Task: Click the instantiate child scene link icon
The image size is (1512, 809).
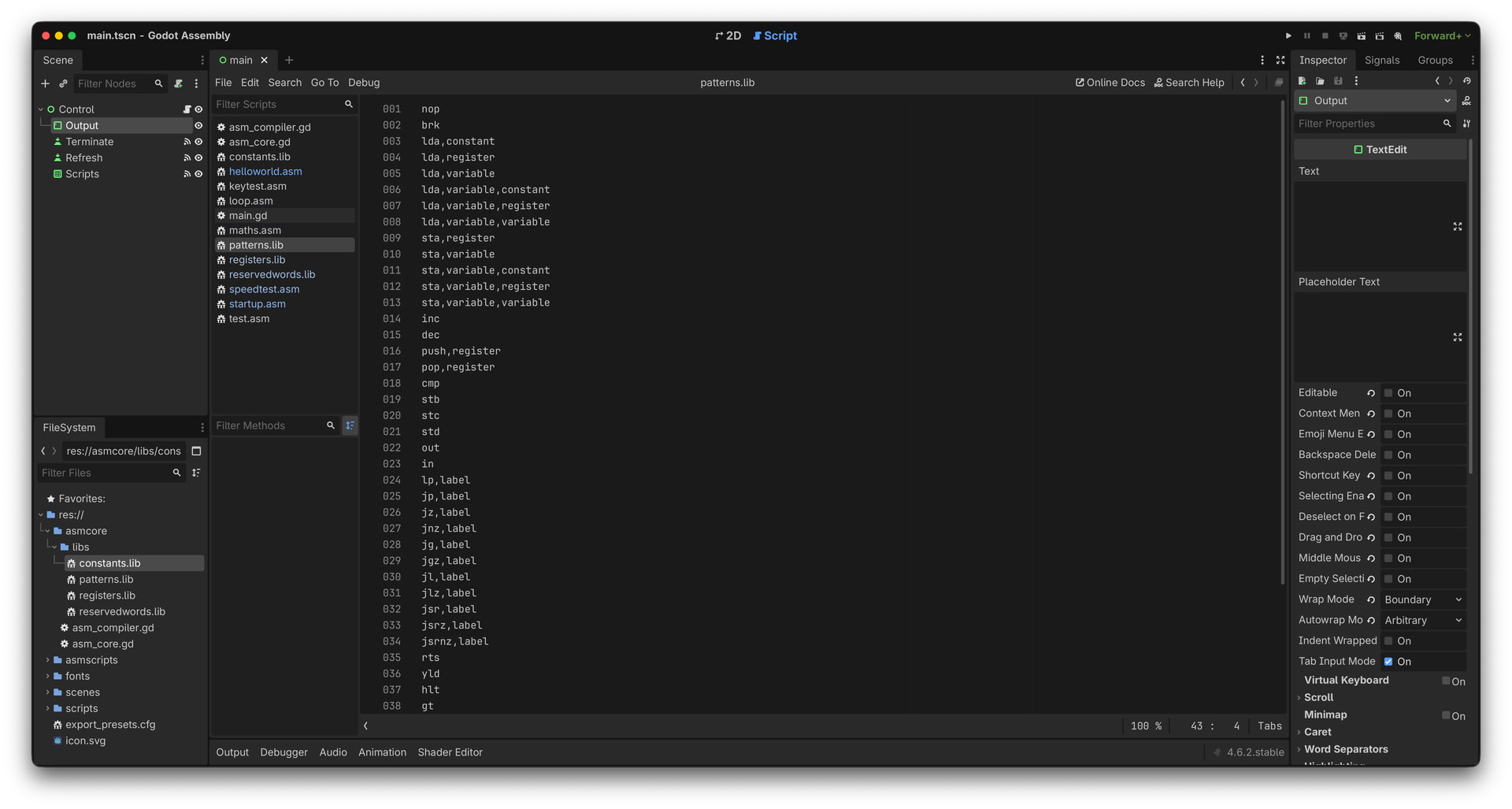Action: click(63, 83)
